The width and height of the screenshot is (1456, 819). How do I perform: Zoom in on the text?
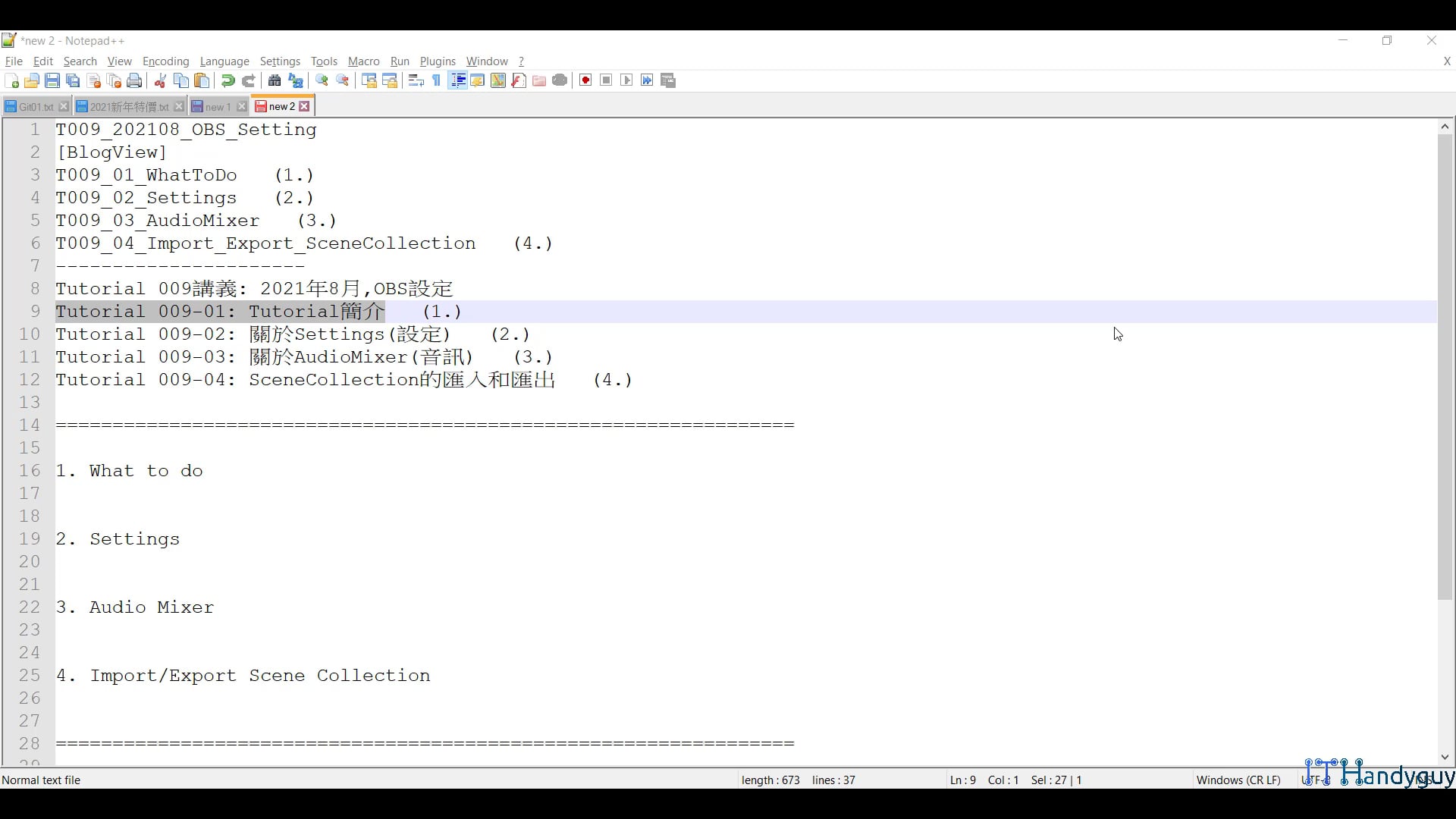322,80
